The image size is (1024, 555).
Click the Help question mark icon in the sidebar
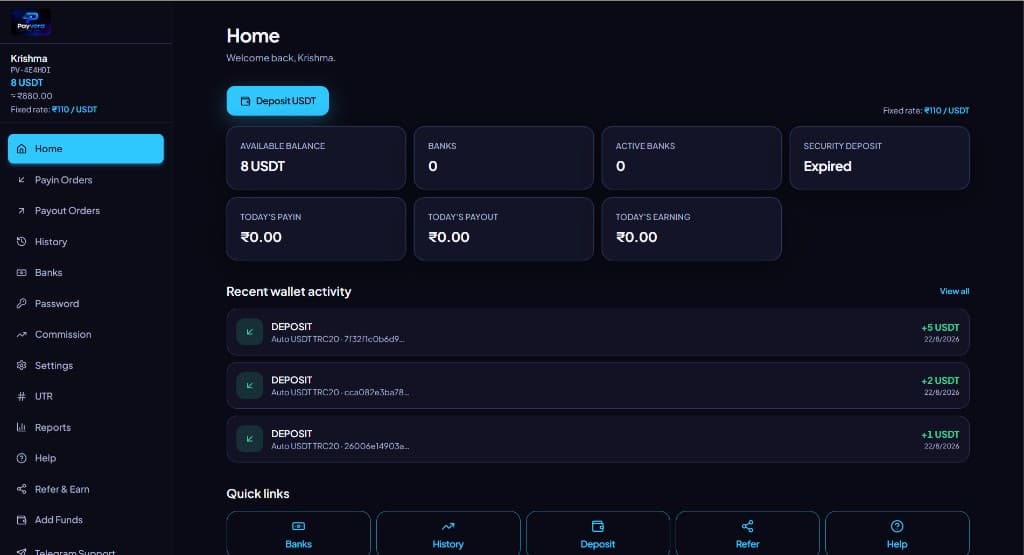[x=22, y=458]
